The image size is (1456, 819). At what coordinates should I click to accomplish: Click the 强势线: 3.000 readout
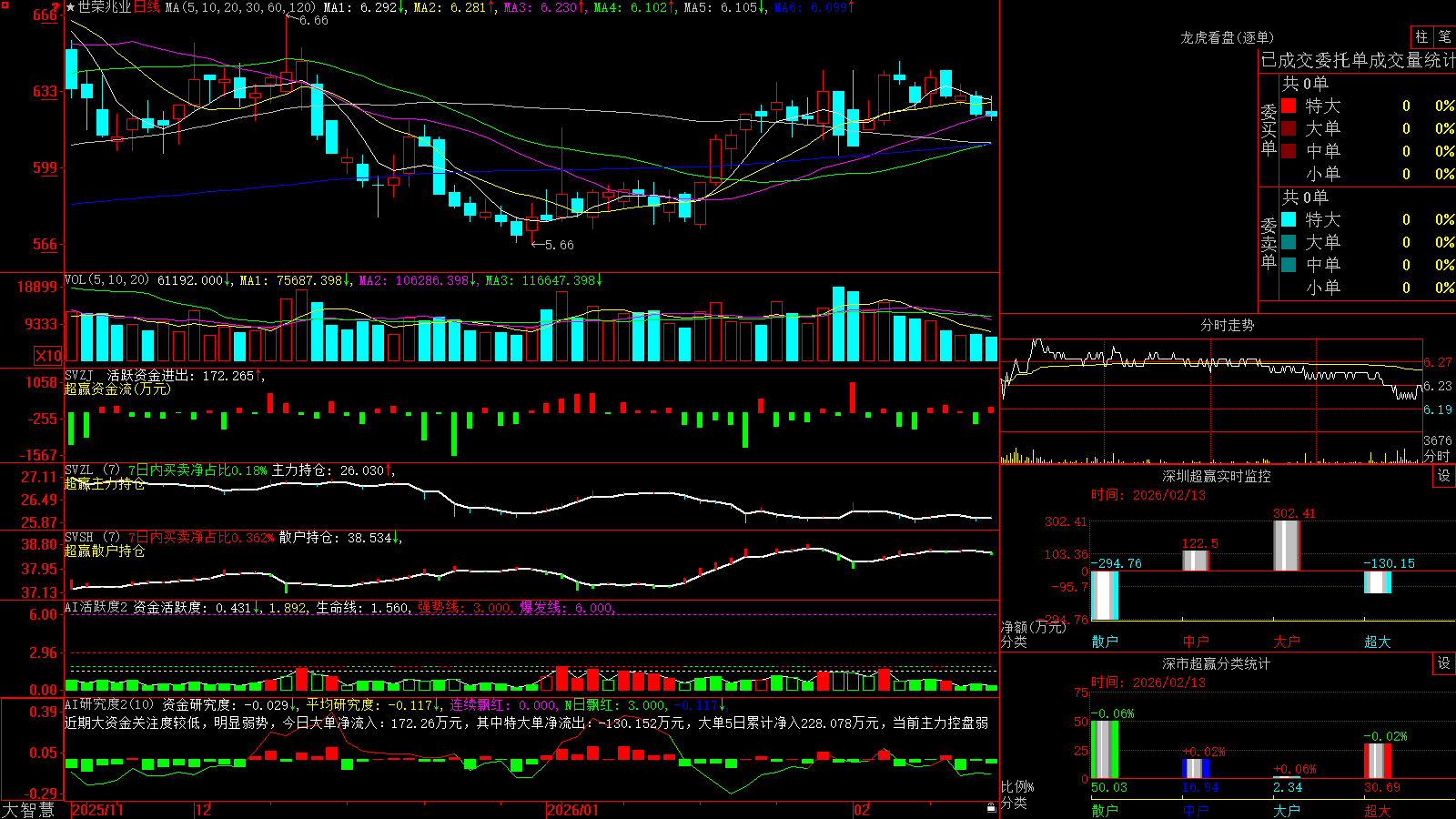pos(464,608)
